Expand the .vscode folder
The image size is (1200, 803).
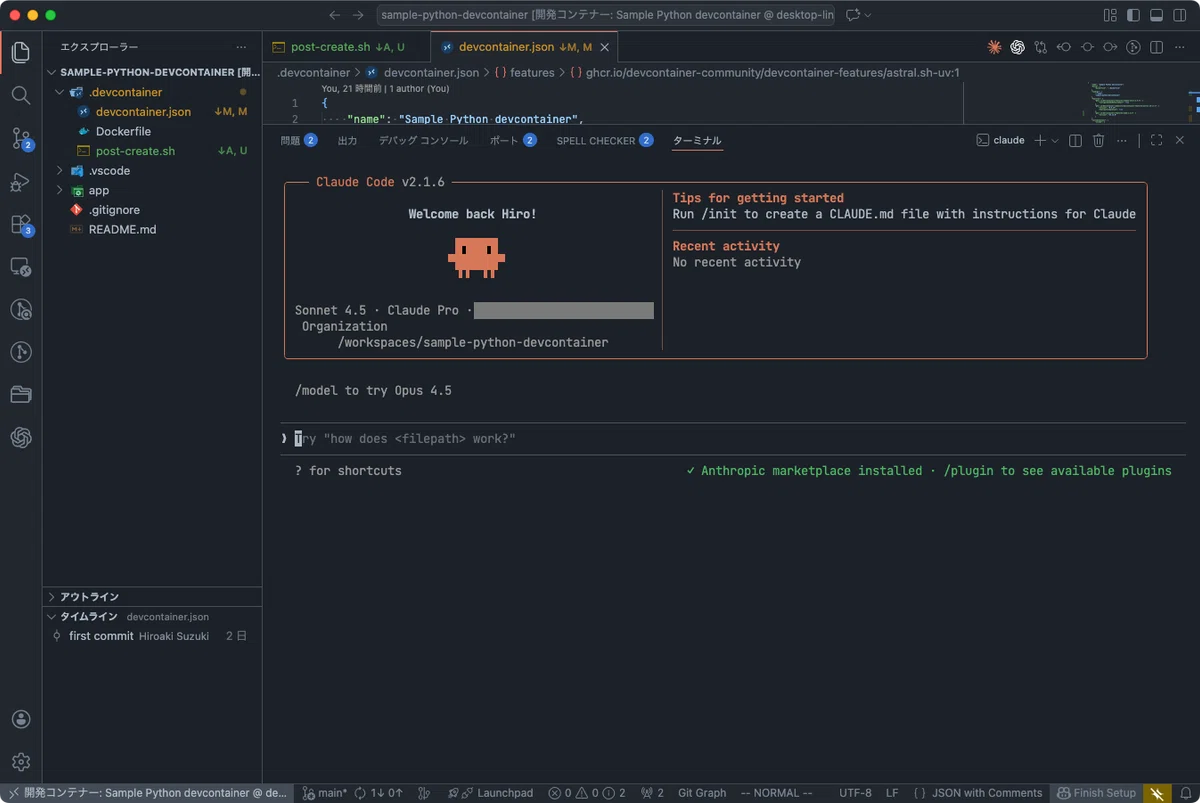coord(60,171)
